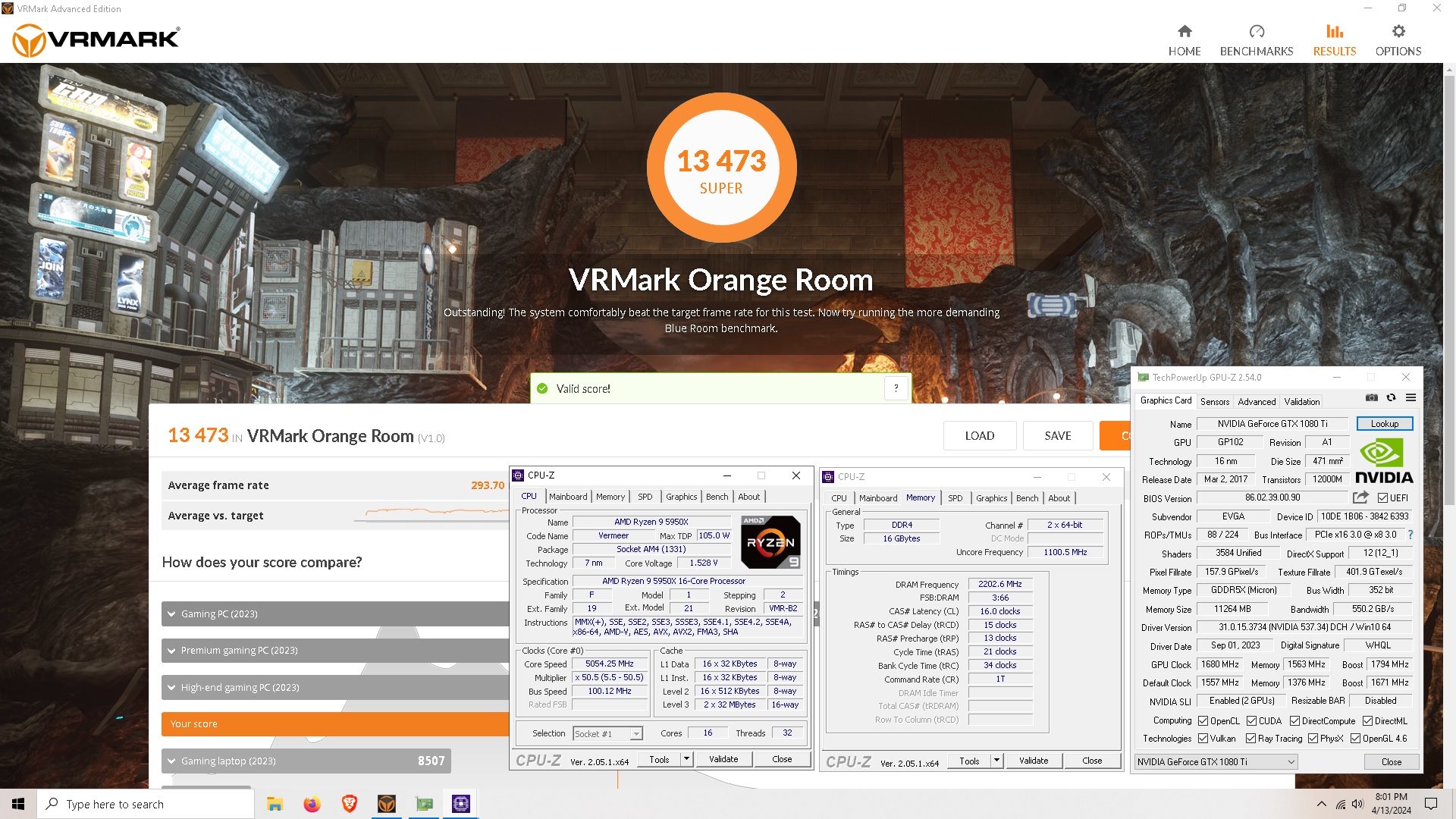This screenshot has height=819, width=1456.
Task: Click Close button in GPU-Z
Action: pos(1392,762)
